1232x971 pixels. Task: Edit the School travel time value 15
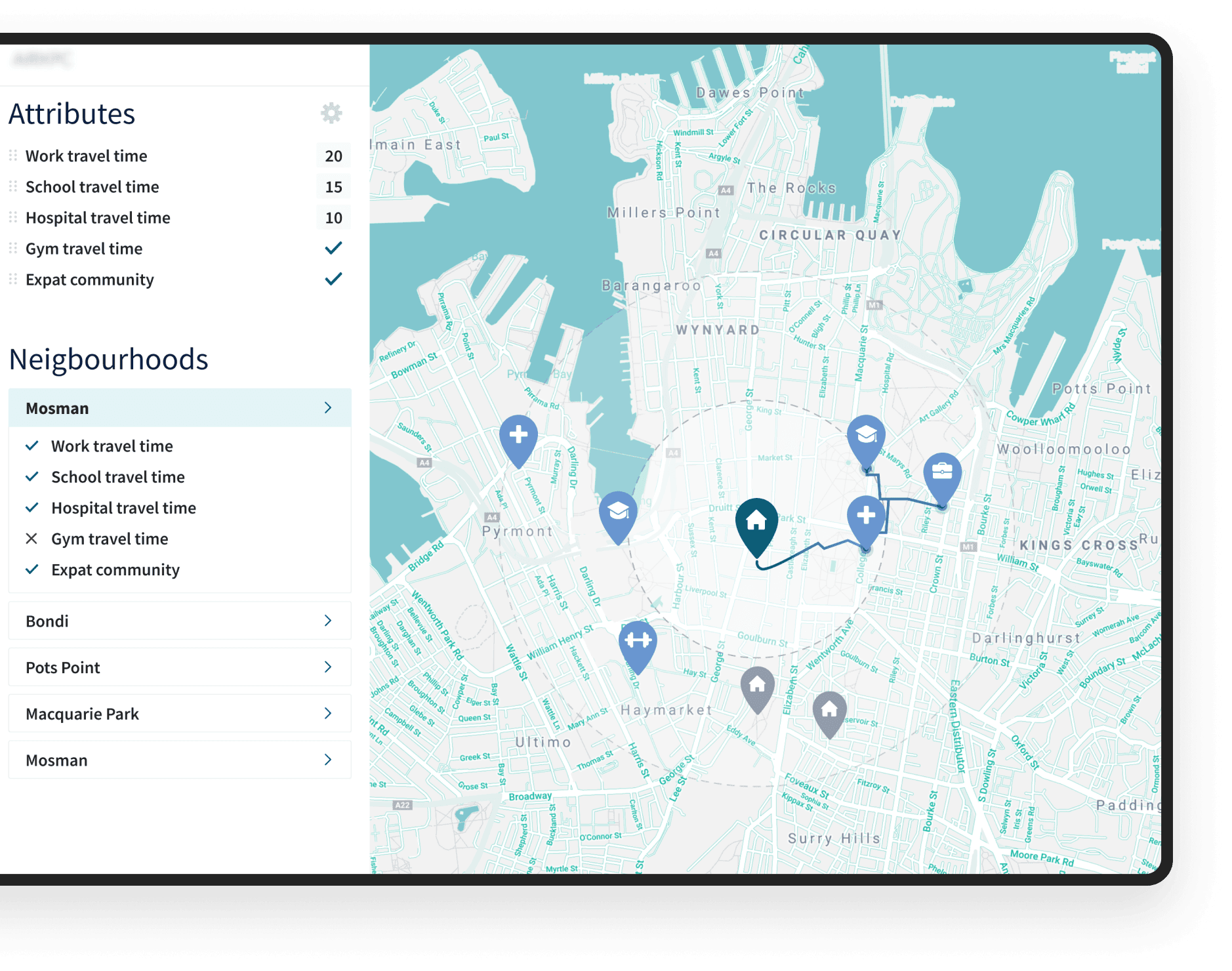pyautogui.click(x=333, y=186)
